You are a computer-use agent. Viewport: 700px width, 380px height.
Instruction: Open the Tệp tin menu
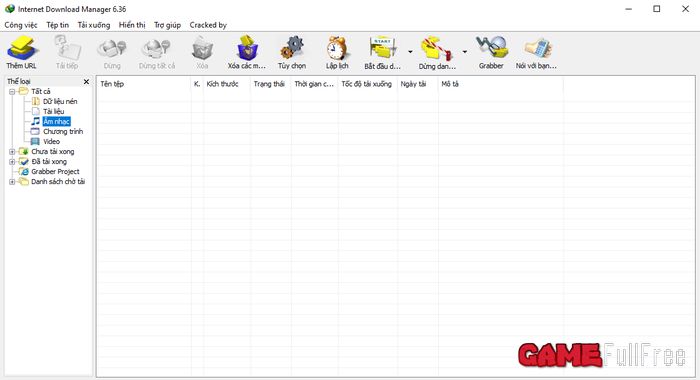(x=58, y=25)
